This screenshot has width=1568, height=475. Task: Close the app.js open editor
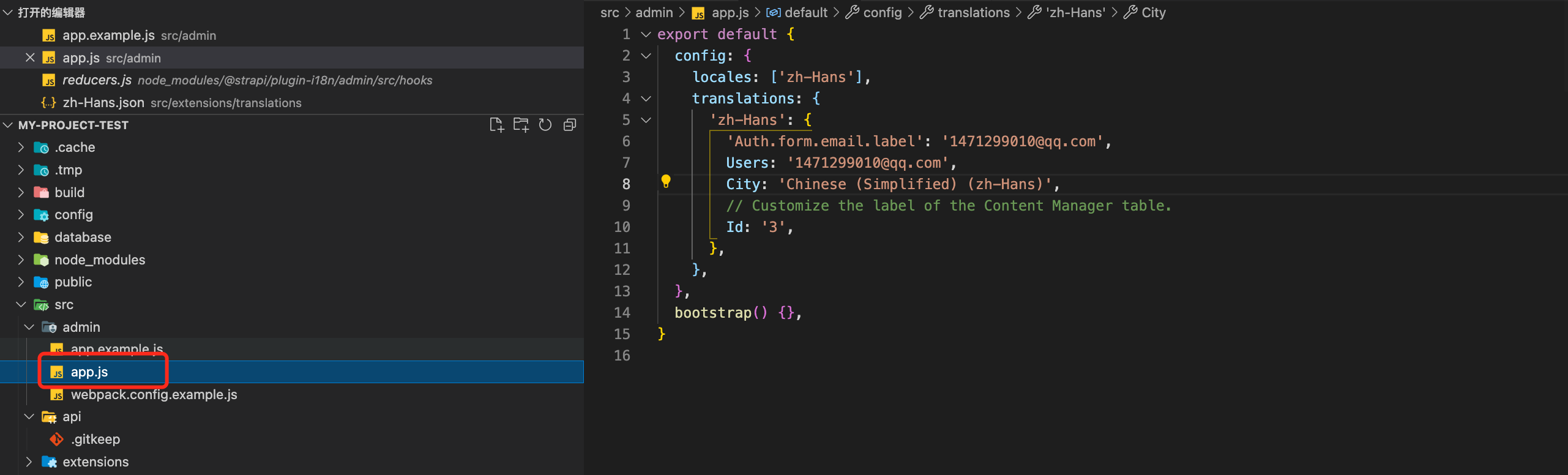click(x=30, y=58)
